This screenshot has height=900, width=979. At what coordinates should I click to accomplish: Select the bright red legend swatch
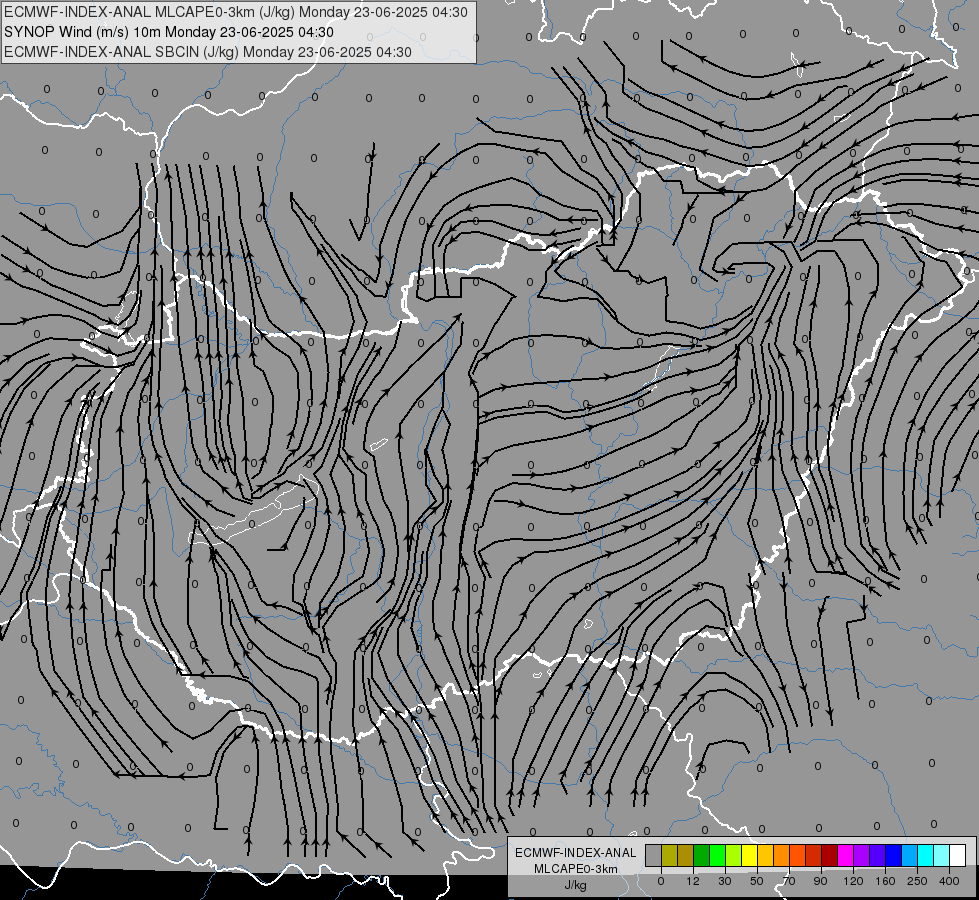pos(814,855)
